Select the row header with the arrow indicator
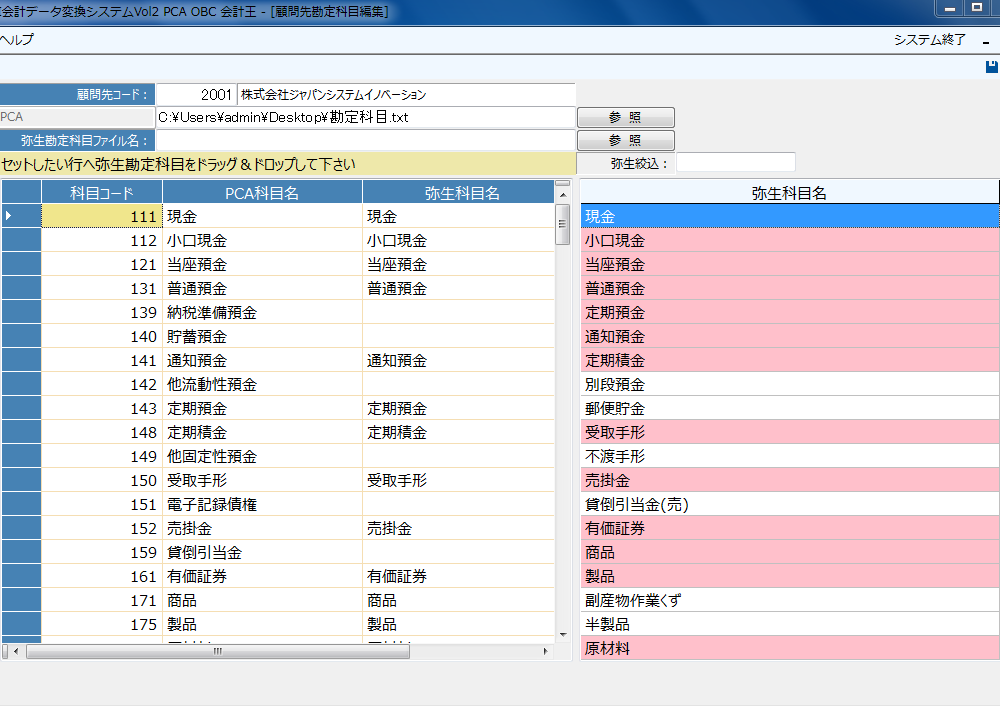Screen dimensions: 1000x707 [x=21, y=216]
